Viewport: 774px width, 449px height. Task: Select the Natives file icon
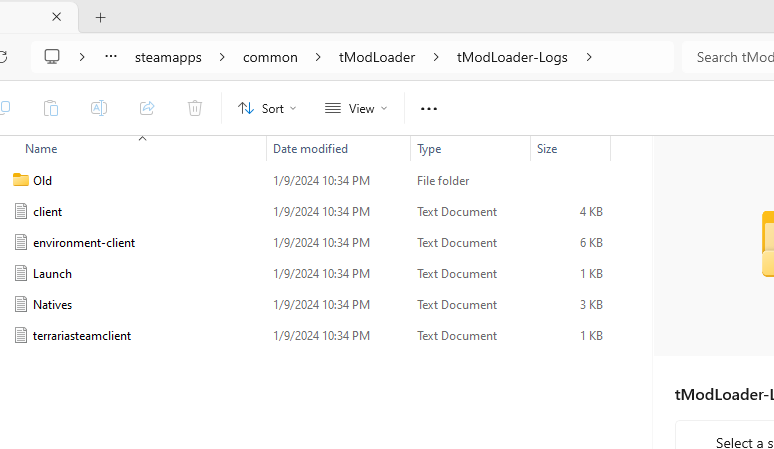21,304
